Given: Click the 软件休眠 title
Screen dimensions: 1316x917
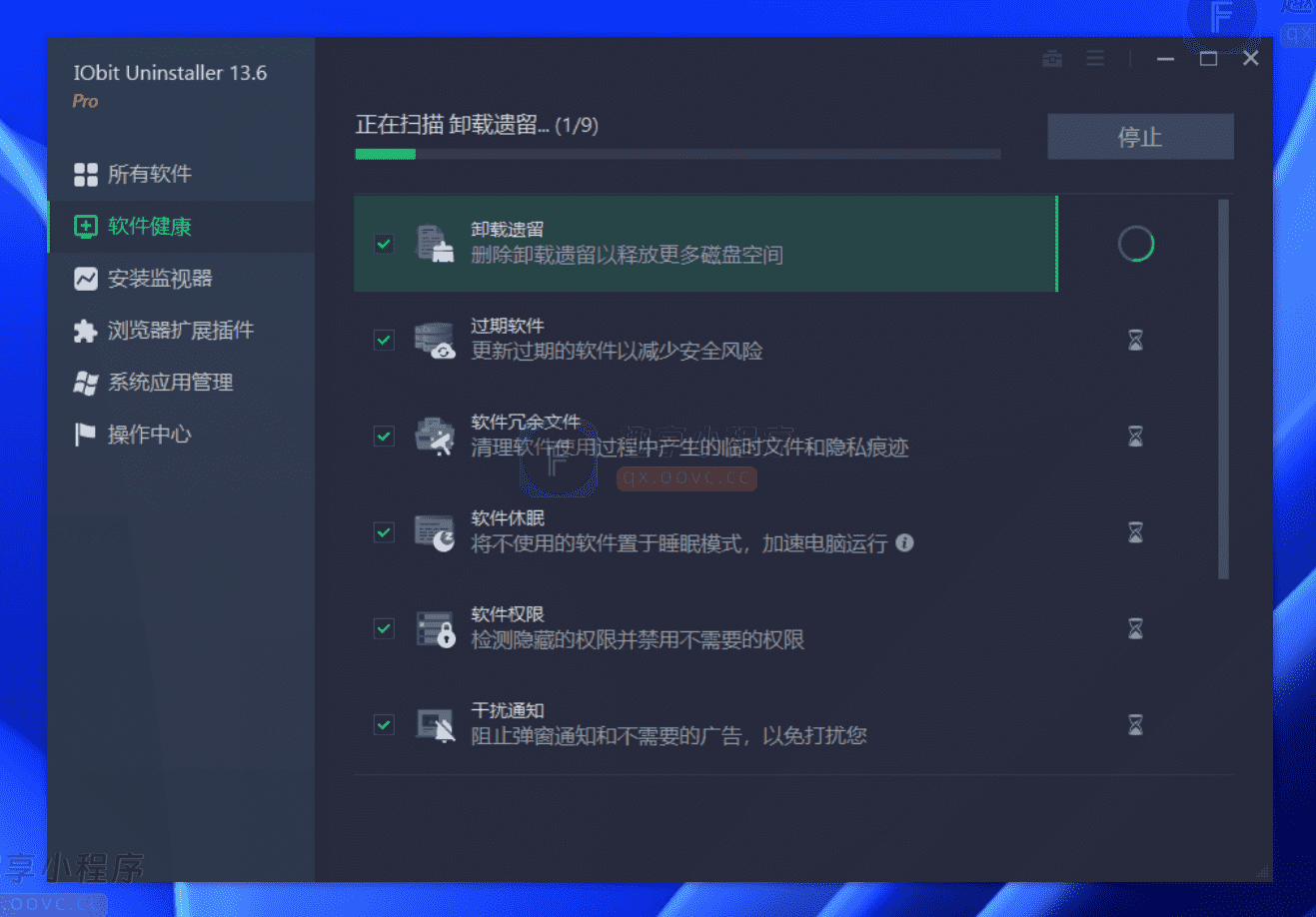Looking at the screenshot, I should coord(508,518).
